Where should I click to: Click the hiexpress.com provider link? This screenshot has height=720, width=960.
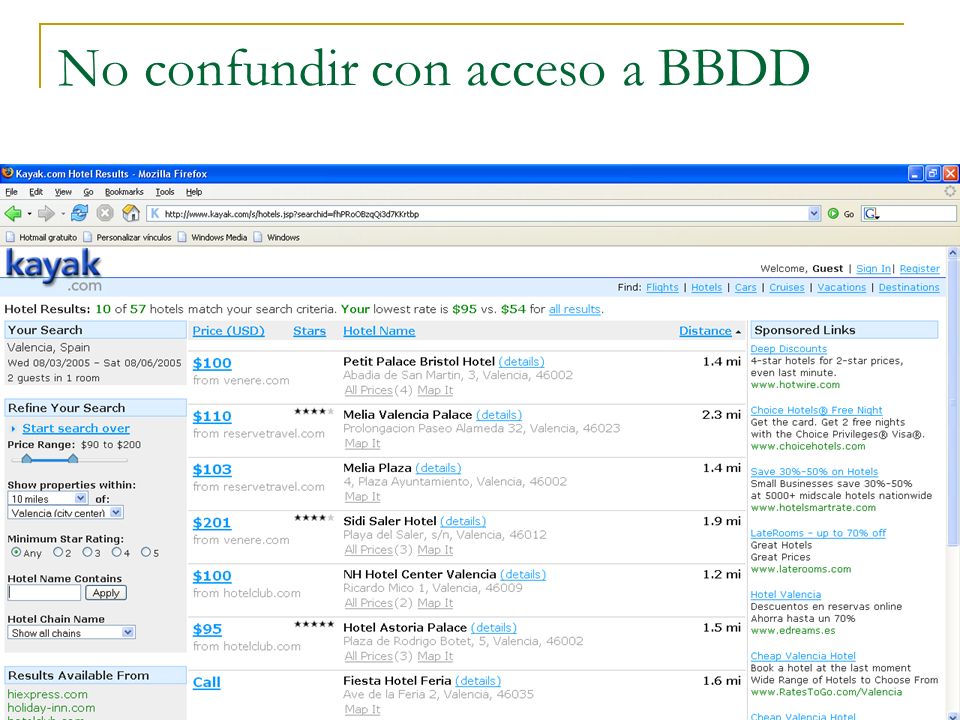click(x=47, y=694)
